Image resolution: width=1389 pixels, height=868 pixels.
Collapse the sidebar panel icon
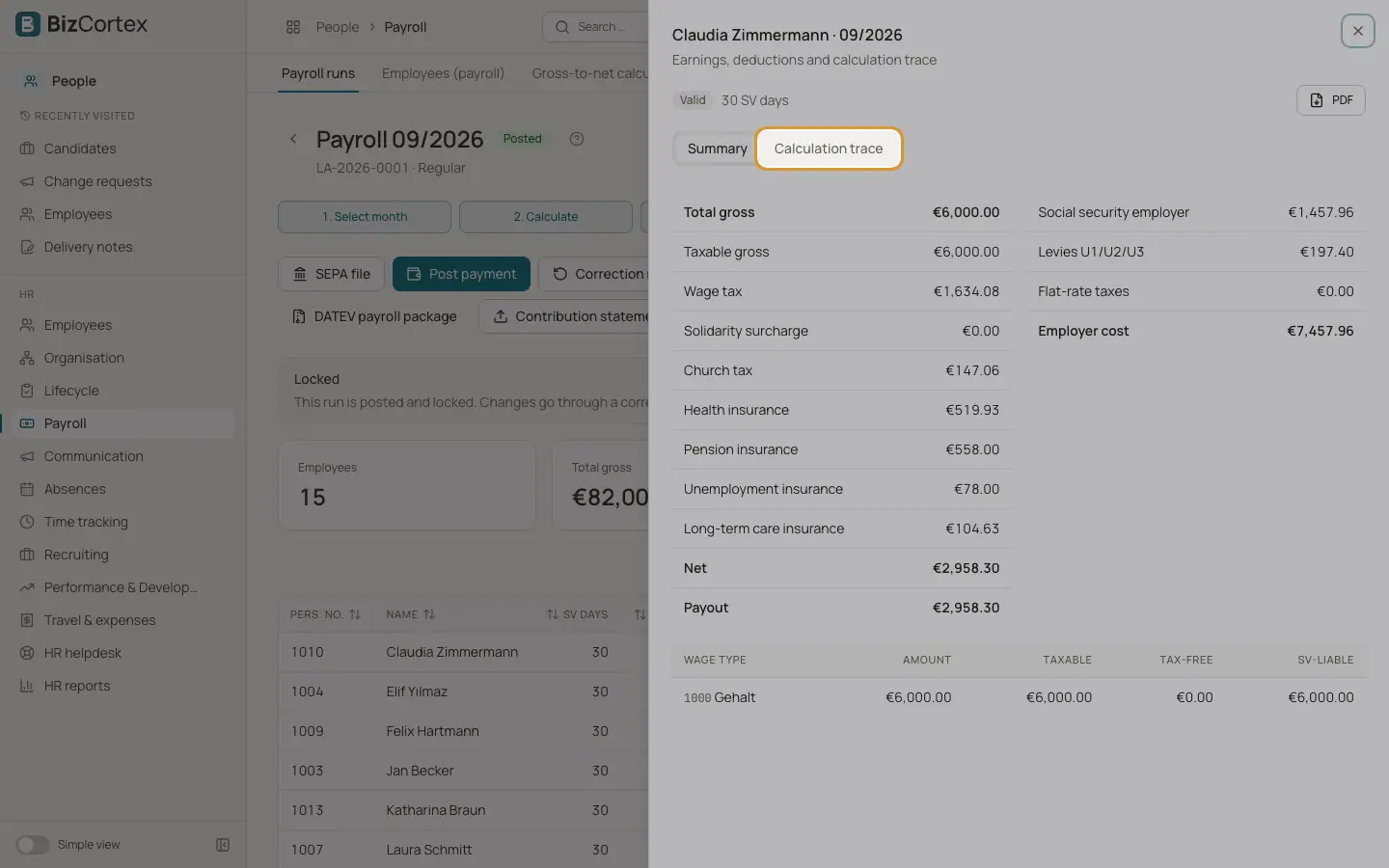click(x=223, y=845)
